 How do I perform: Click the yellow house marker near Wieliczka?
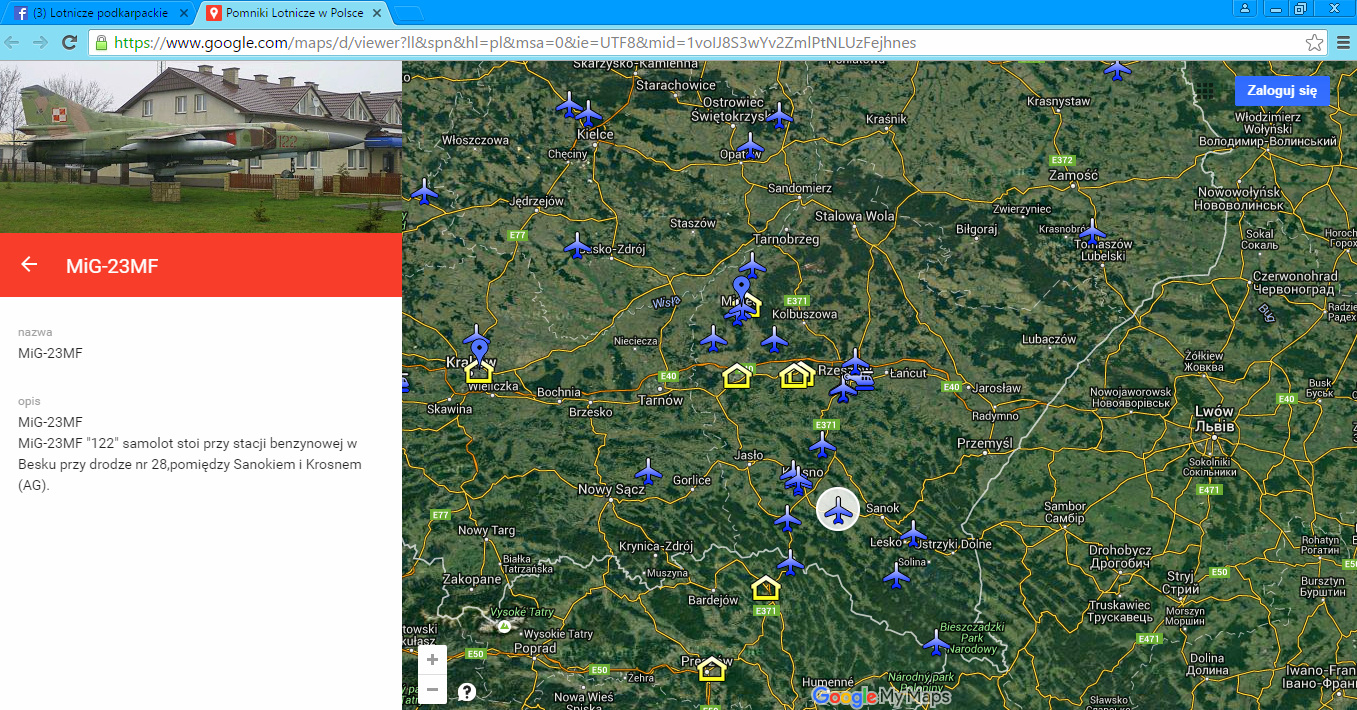[480, 372]
